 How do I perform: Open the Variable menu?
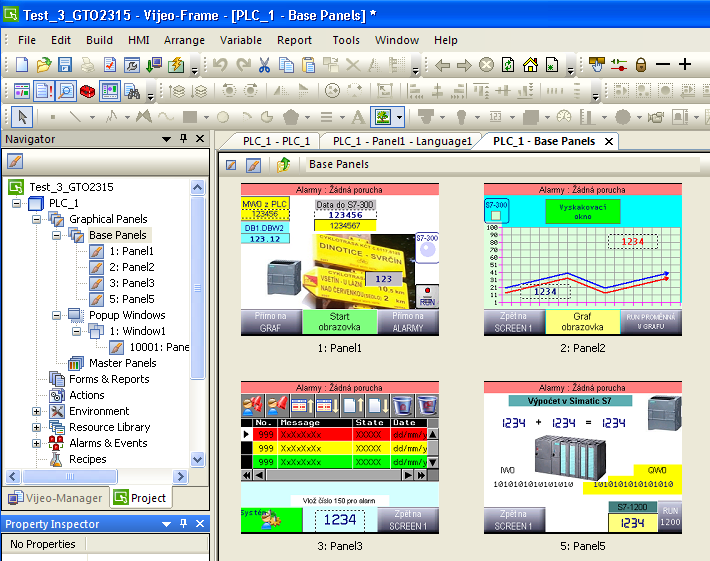point(241,40)
